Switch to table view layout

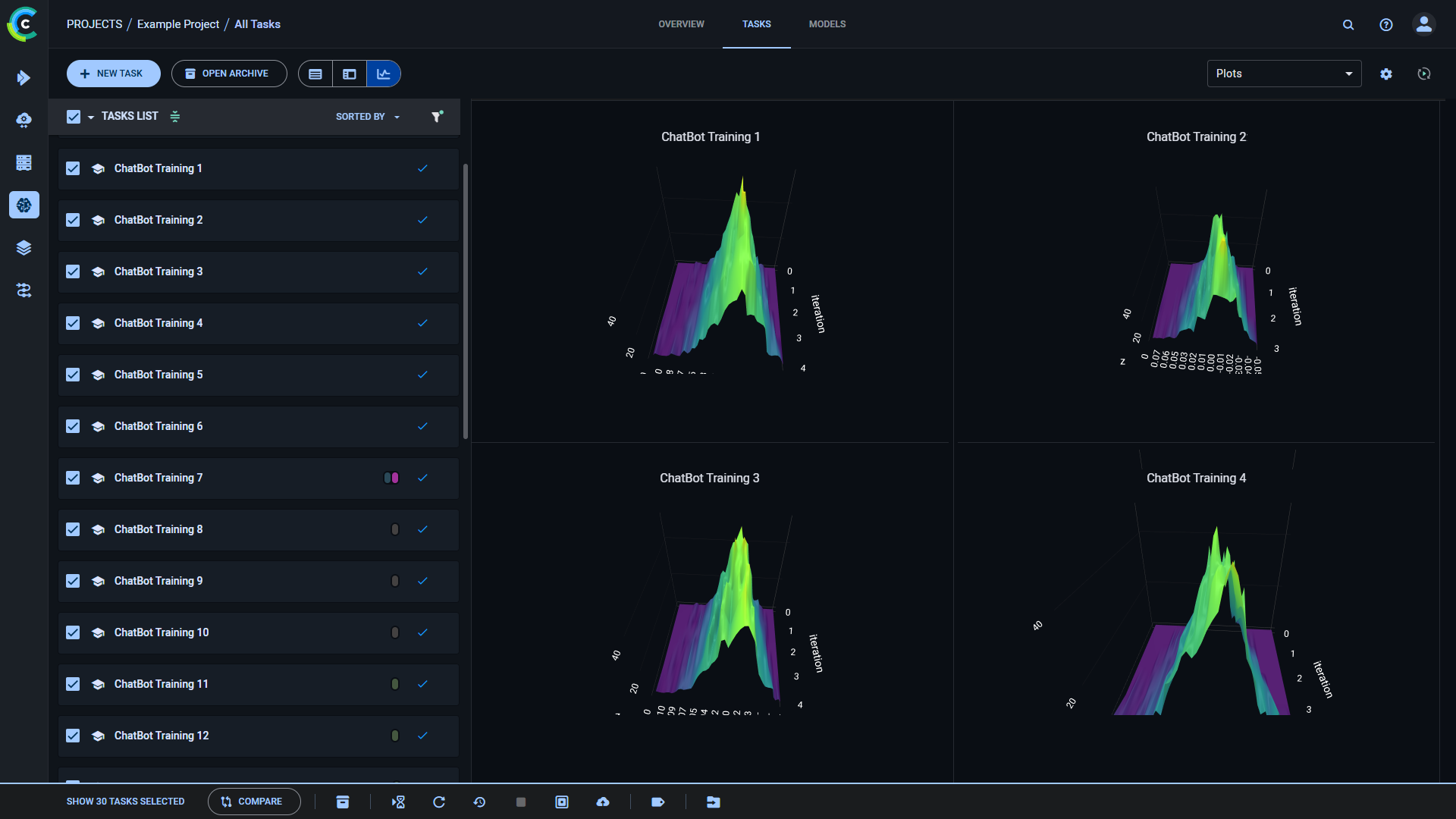(x=315, y=74)
